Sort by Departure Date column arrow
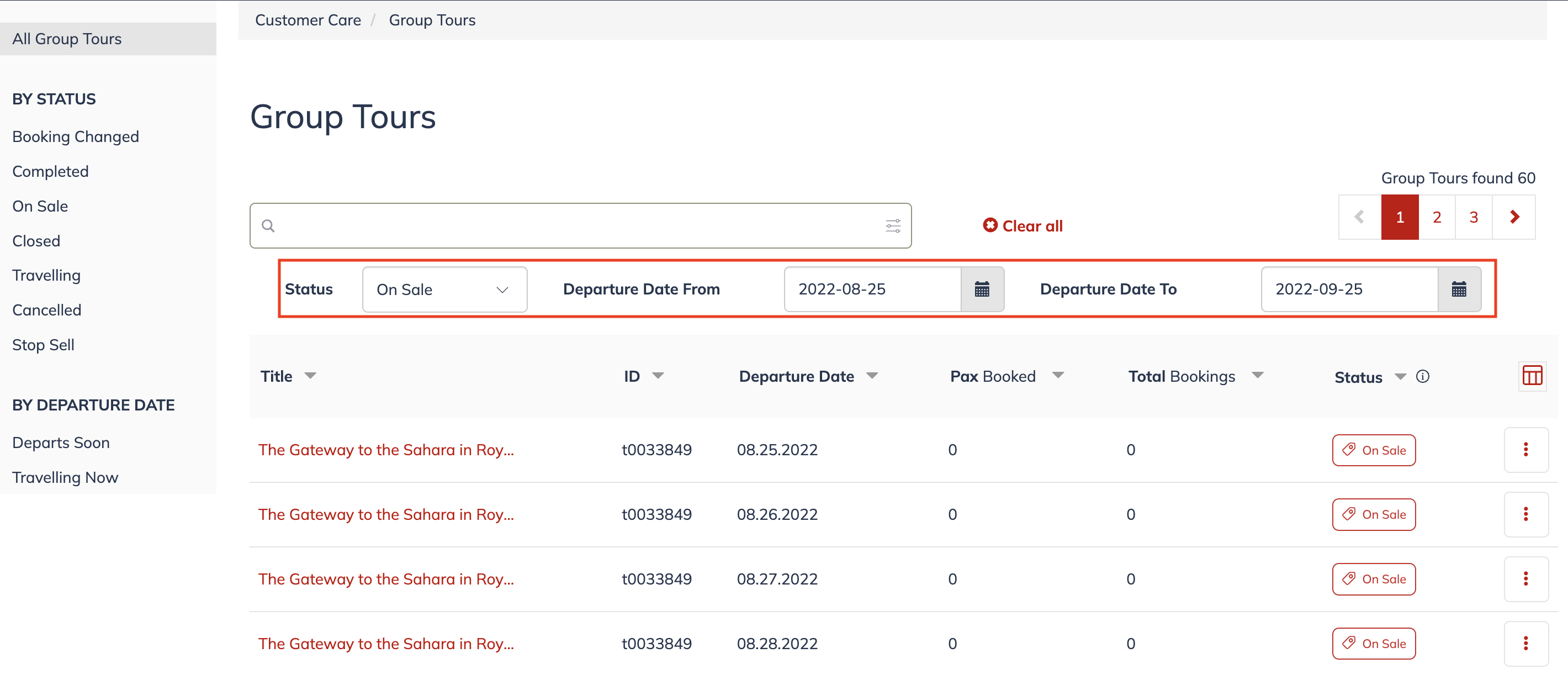 point(872,376)
